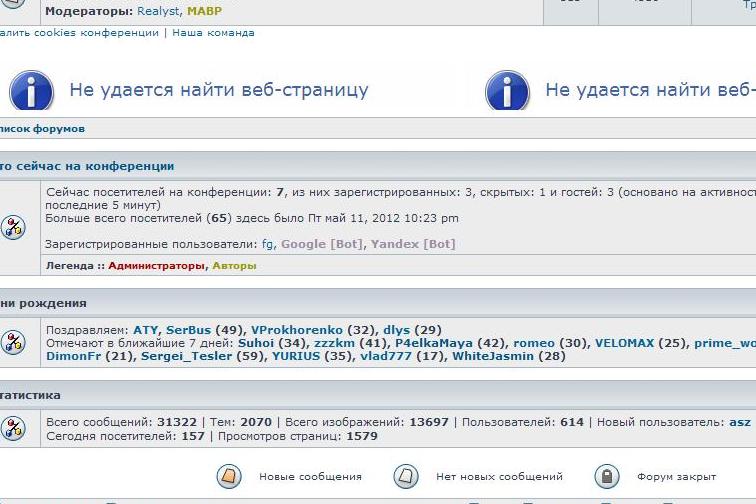Click the statistics section icon
Image resolution: width=756 pixels, height=504 pixels.
pos(13,430)
